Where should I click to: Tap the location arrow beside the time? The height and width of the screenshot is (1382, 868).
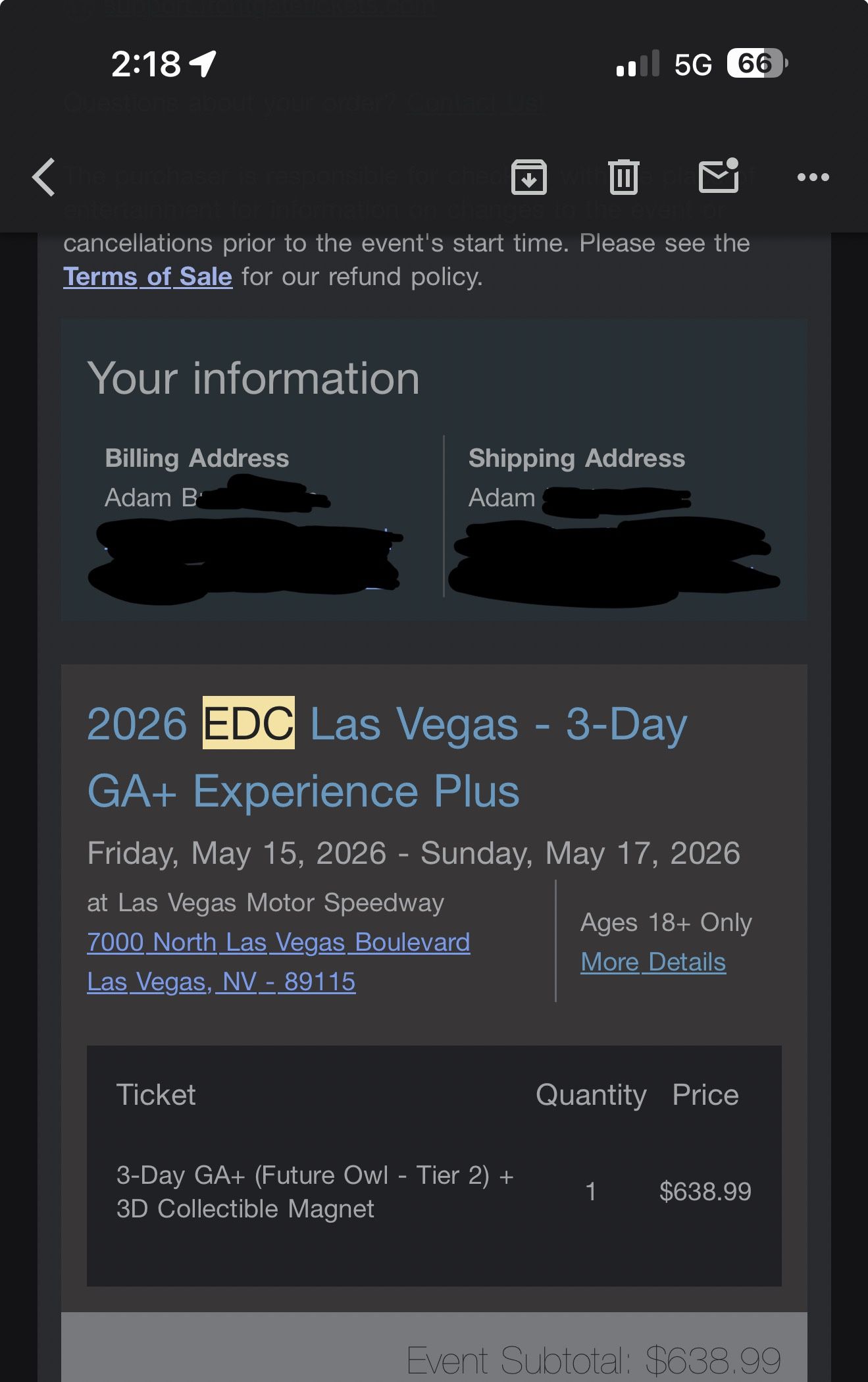[203, 64]
